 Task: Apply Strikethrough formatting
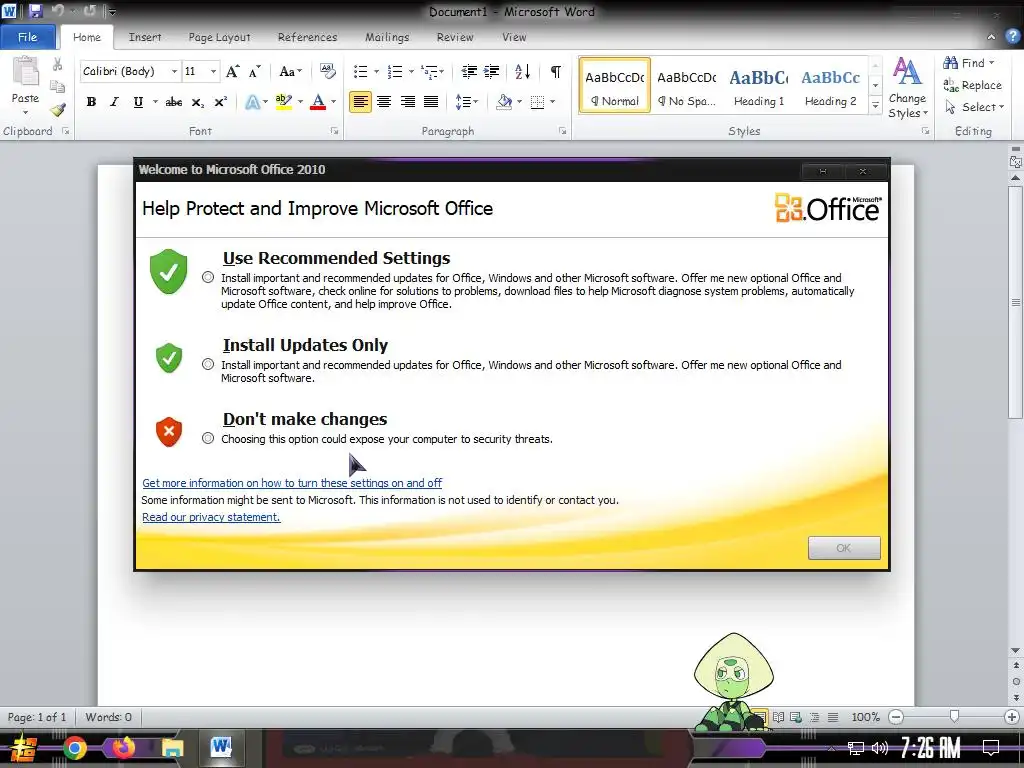tap(174, 102)
